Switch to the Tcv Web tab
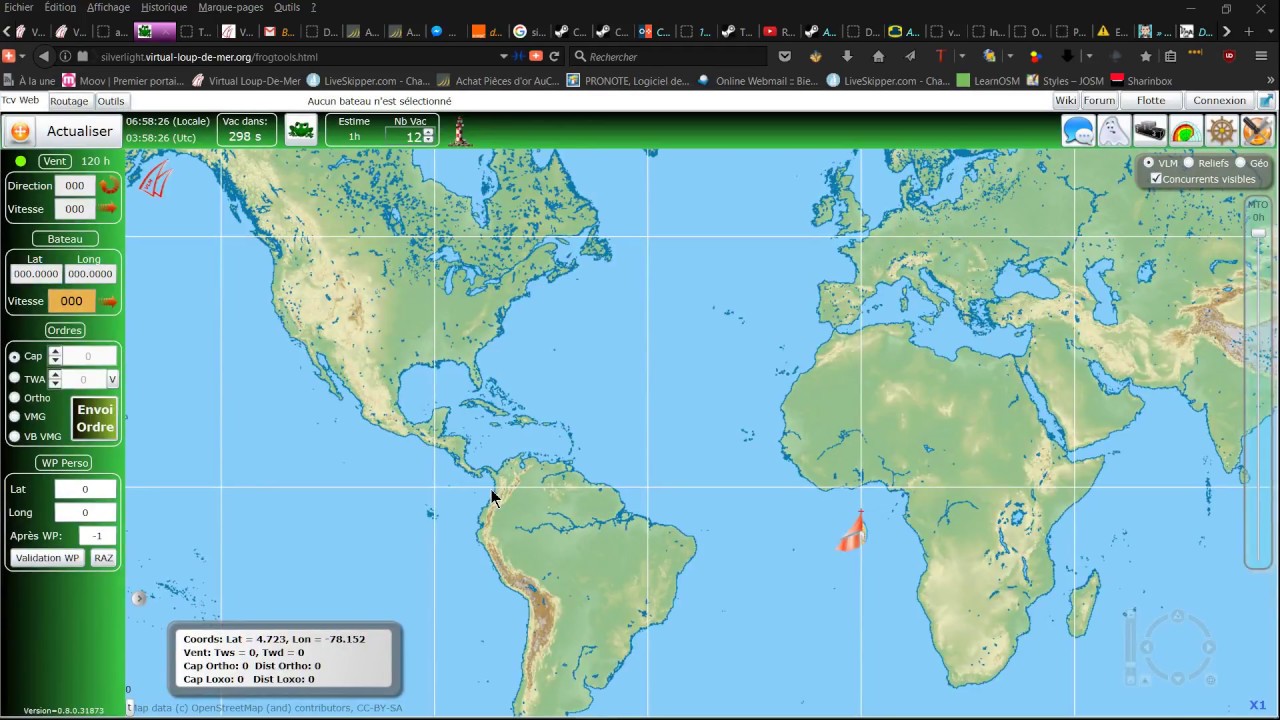The image size is (1280, 720). pos(21,101)
